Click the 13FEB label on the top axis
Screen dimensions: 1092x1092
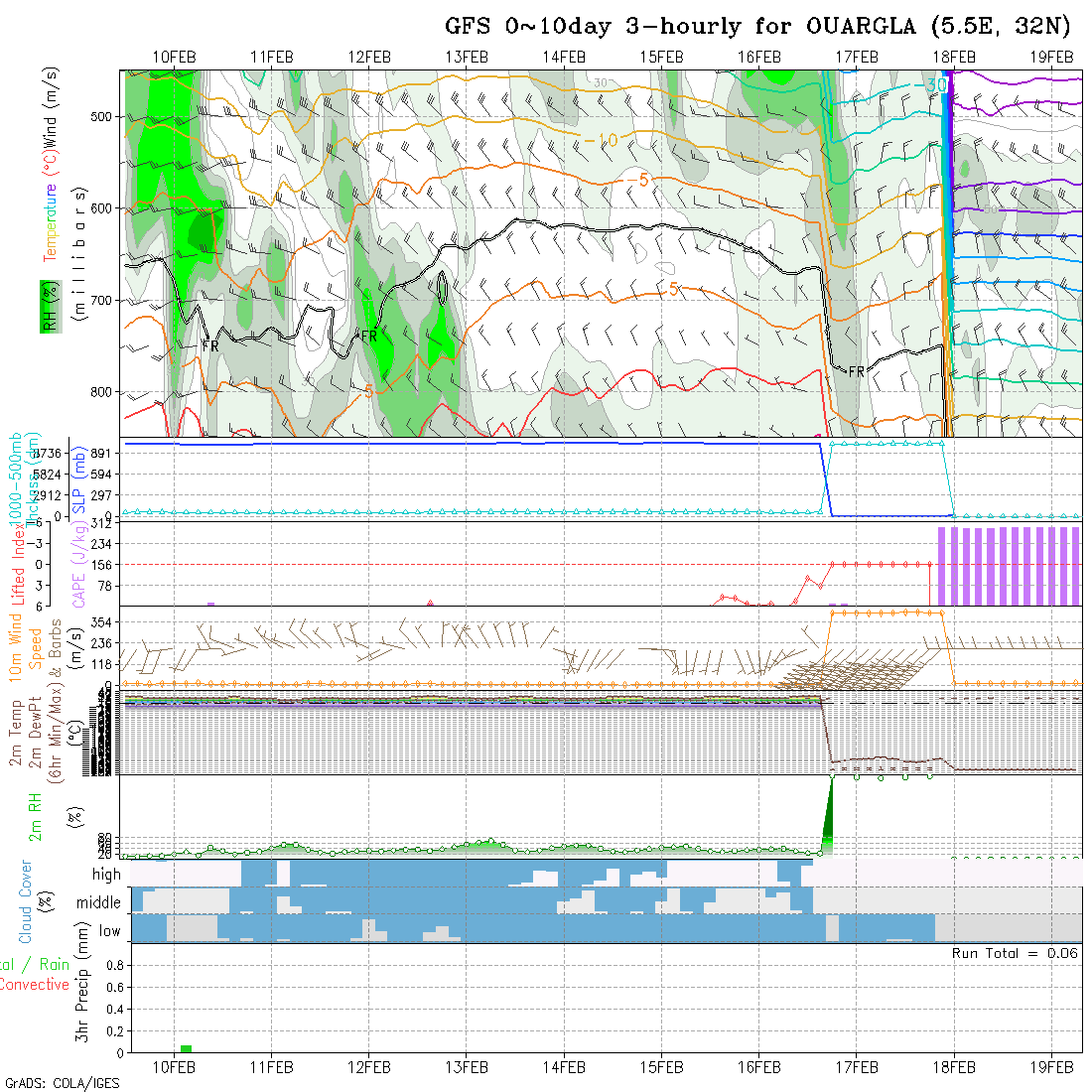[x=467, y=58]
